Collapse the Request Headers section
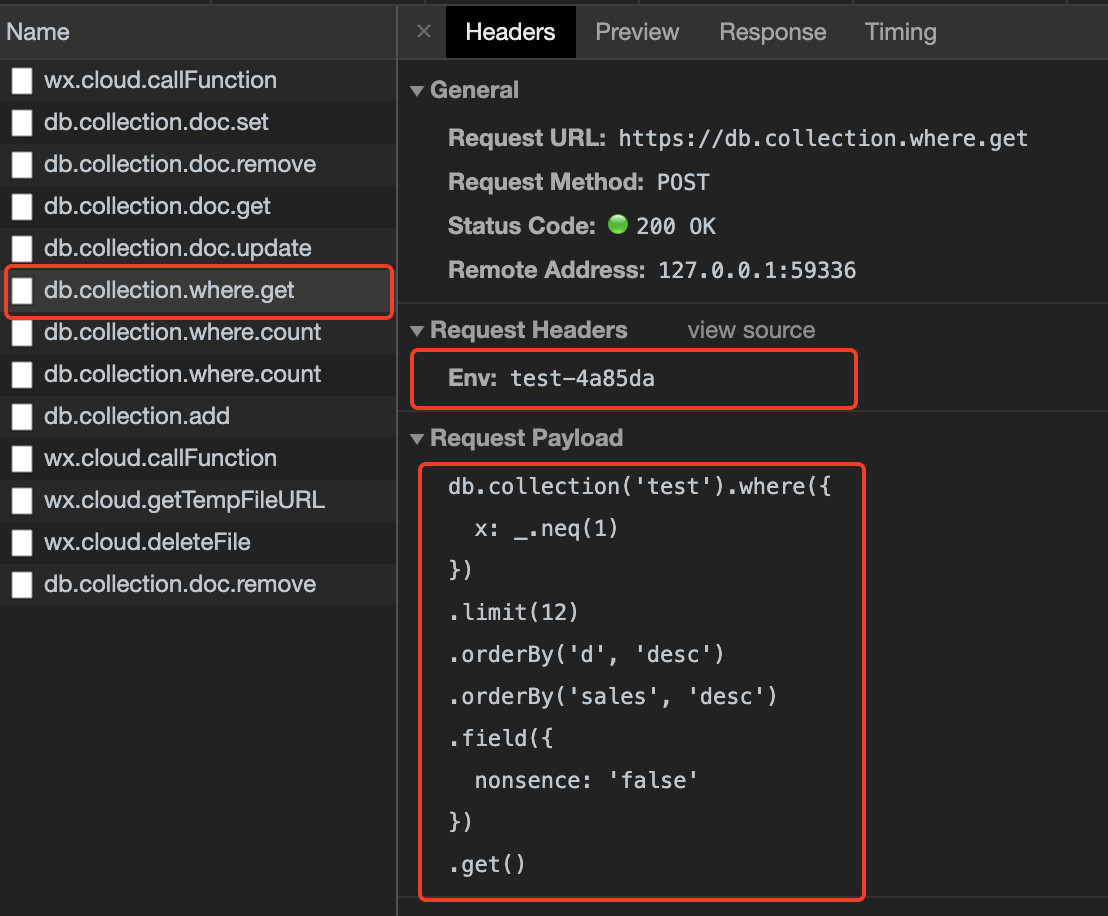1108x916 pixels. pos(417,331)
